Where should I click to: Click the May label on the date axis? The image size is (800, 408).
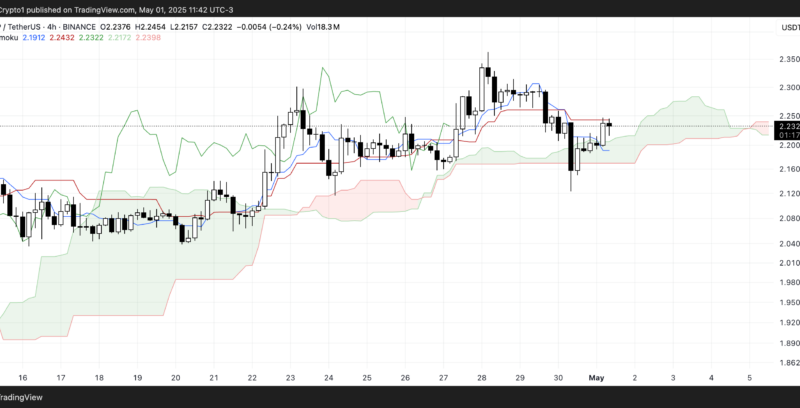click(x=598, y=378)
